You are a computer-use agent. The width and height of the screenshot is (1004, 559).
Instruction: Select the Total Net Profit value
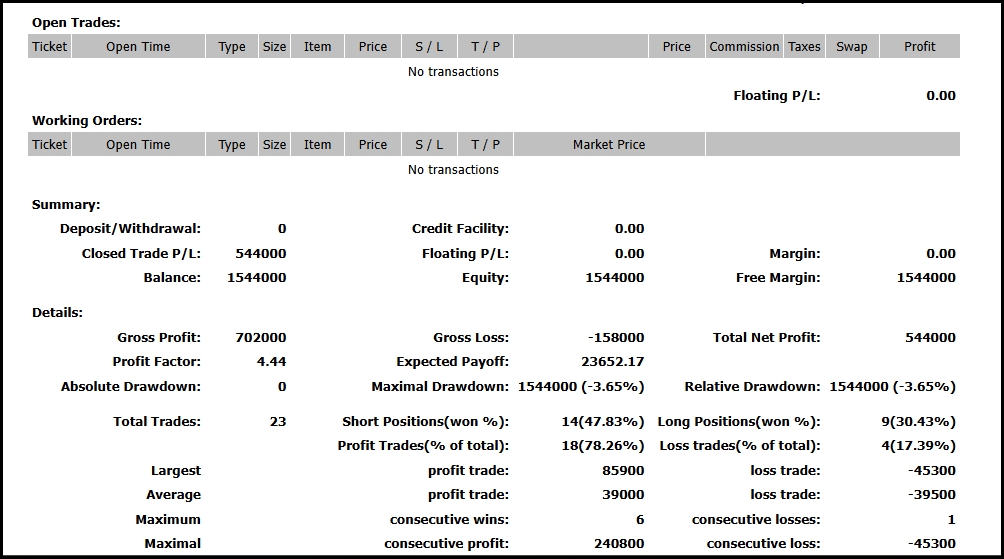click(929, 338)
